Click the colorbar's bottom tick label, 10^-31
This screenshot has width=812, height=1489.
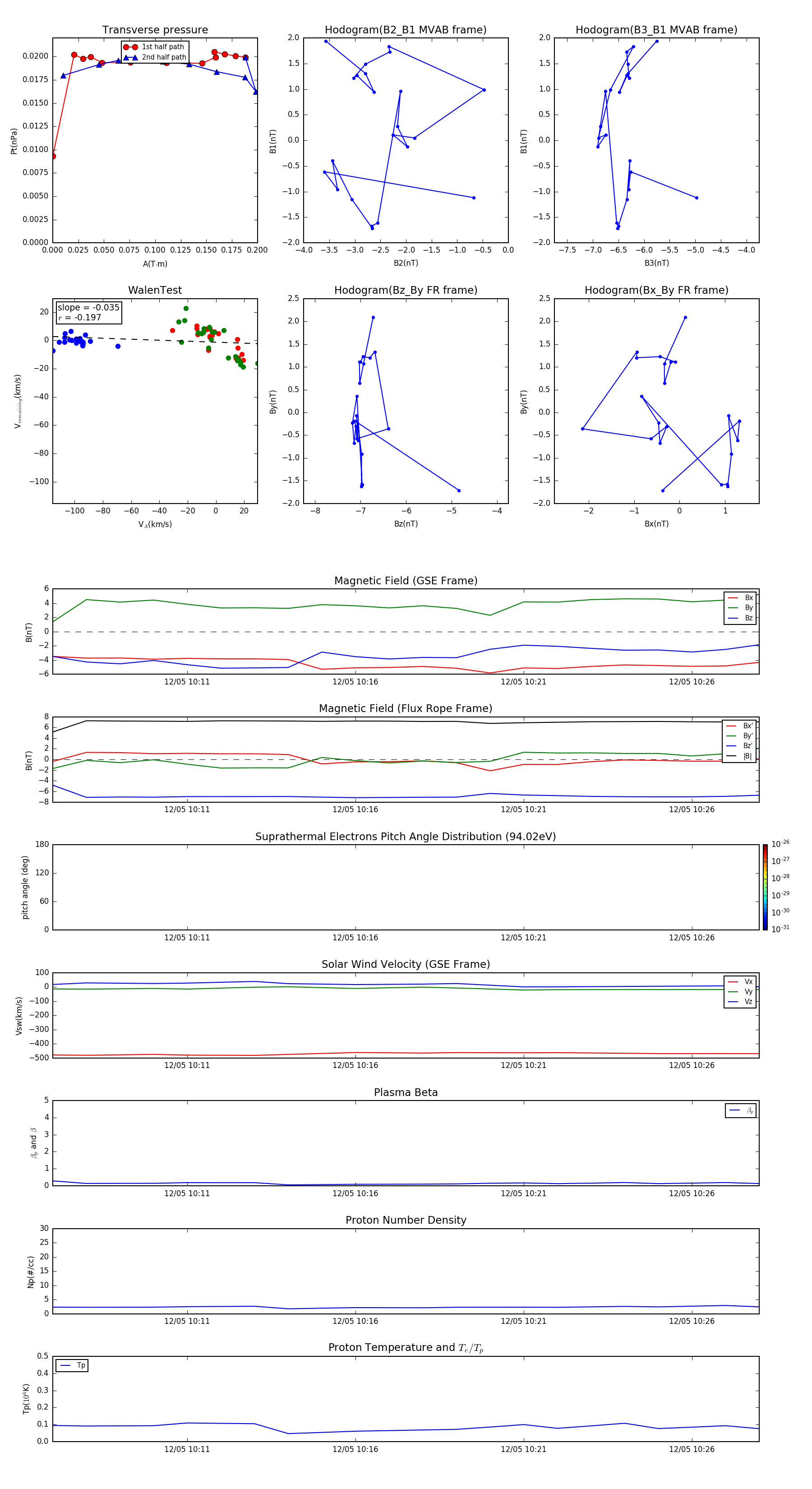[x=780, y=929]
